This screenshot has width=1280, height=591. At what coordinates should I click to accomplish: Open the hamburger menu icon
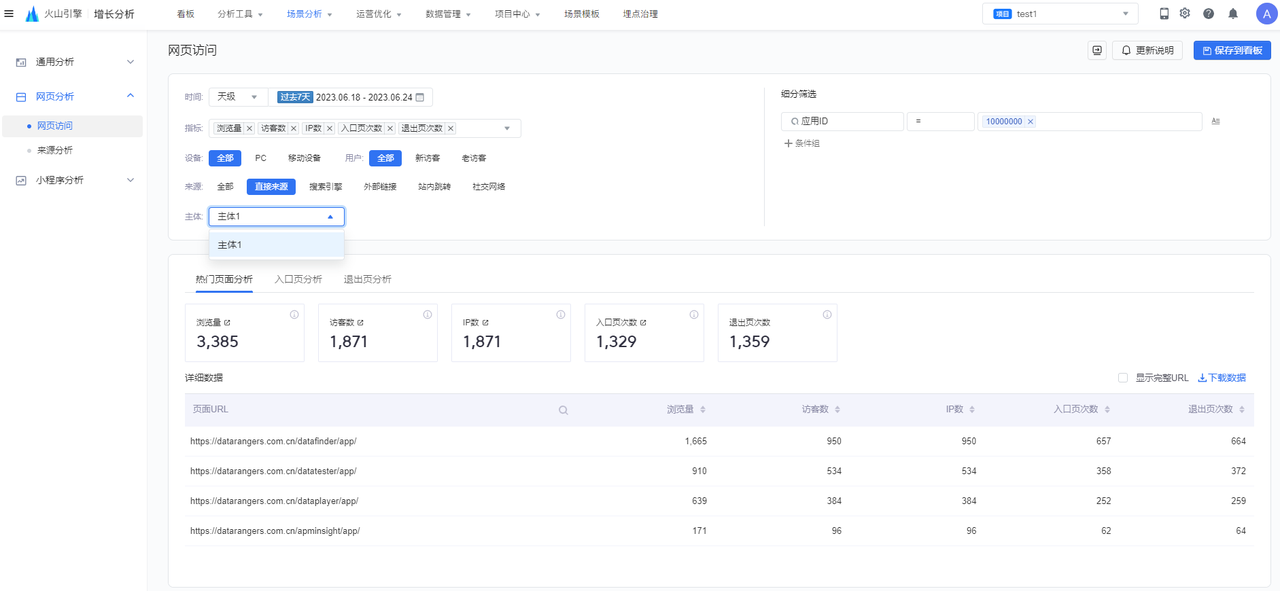(x=10, y=14)
